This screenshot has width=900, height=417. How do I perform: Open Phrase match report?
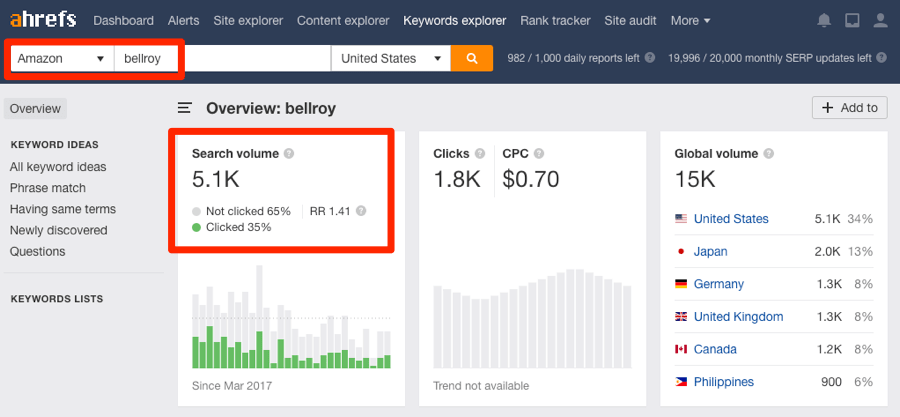point(48,188)
